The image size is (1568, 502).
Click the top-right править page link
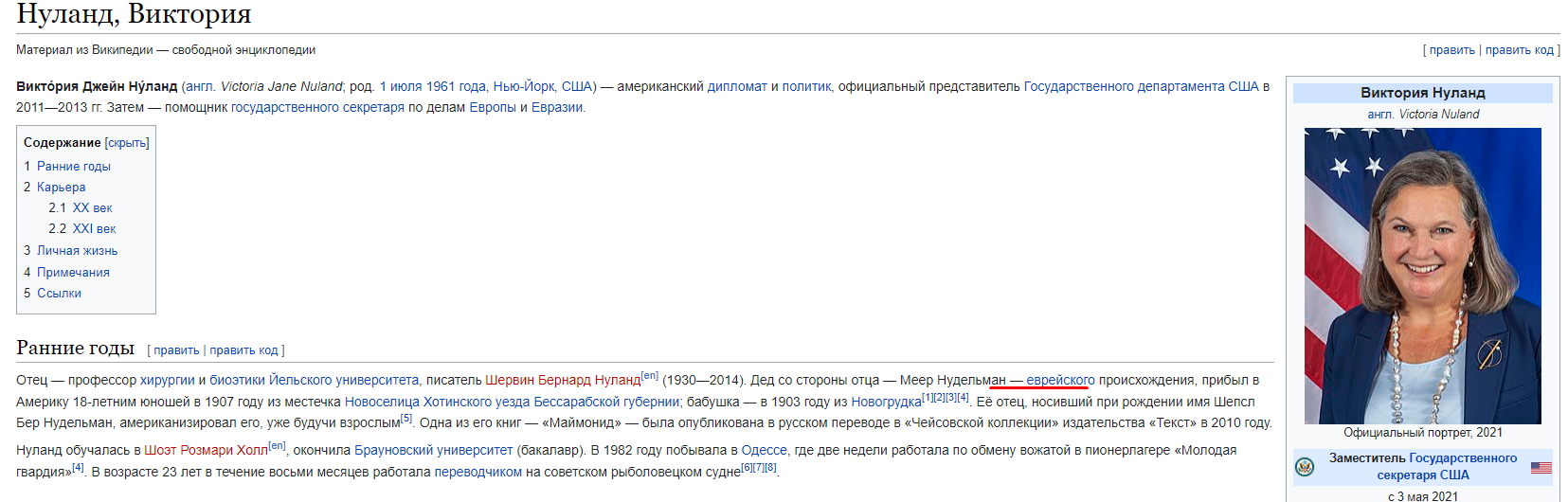[x=1451, y=50]
